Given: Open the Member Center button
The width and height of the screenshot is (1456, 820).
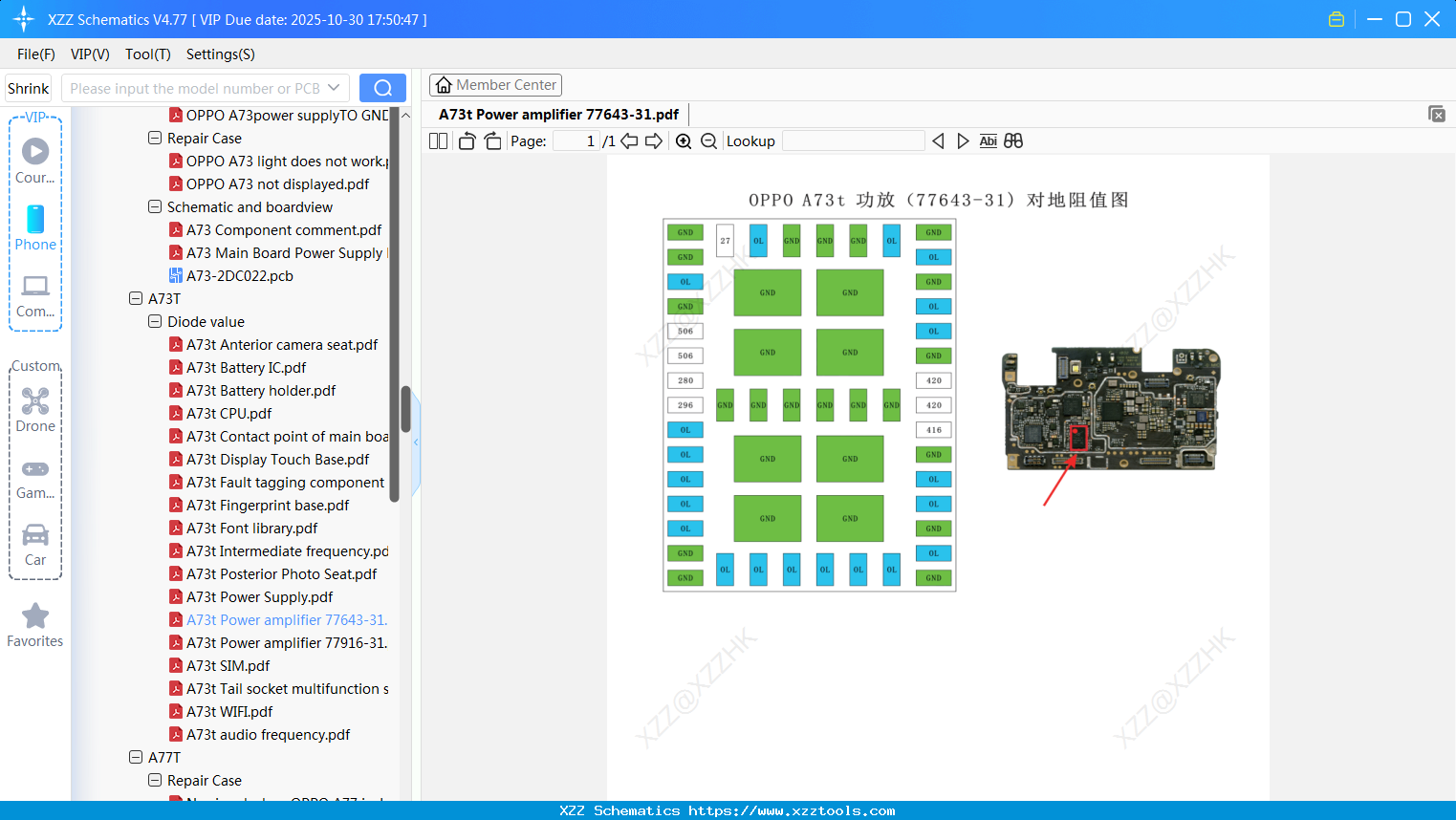Looking at the screenshot, I should pos(495,85).
